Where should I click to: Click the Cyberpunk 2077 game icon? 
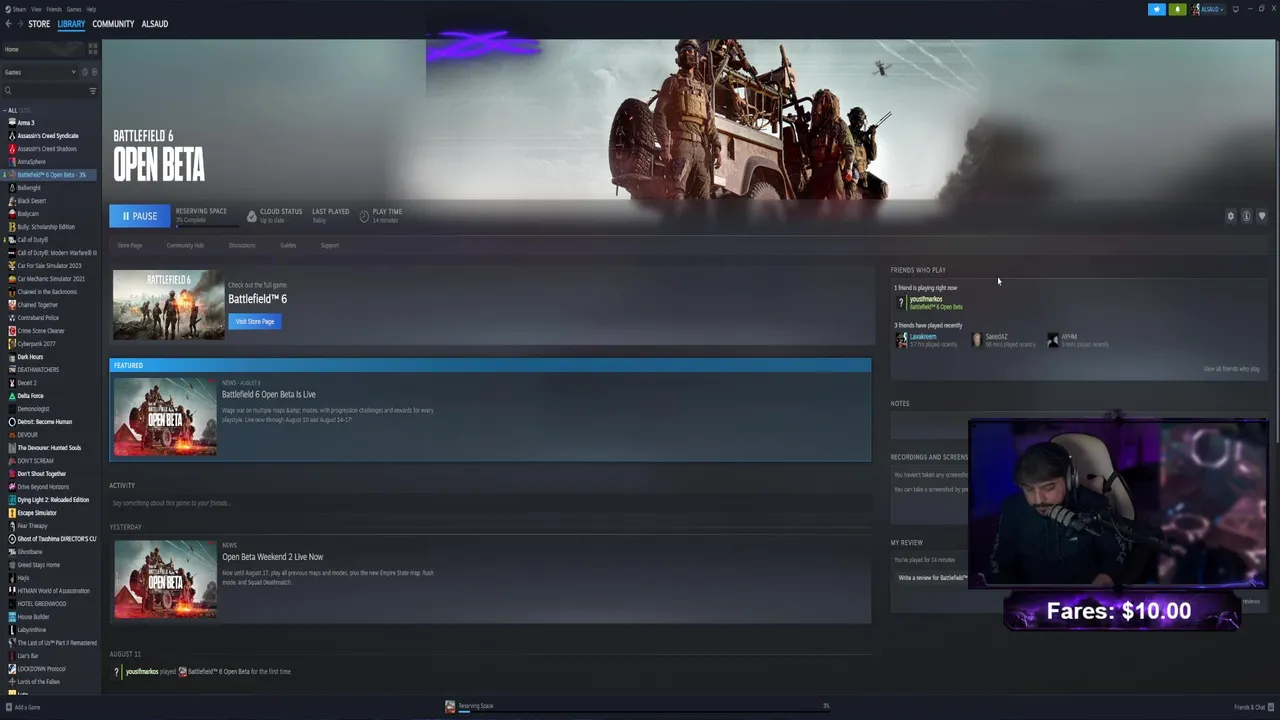point(12,344)
